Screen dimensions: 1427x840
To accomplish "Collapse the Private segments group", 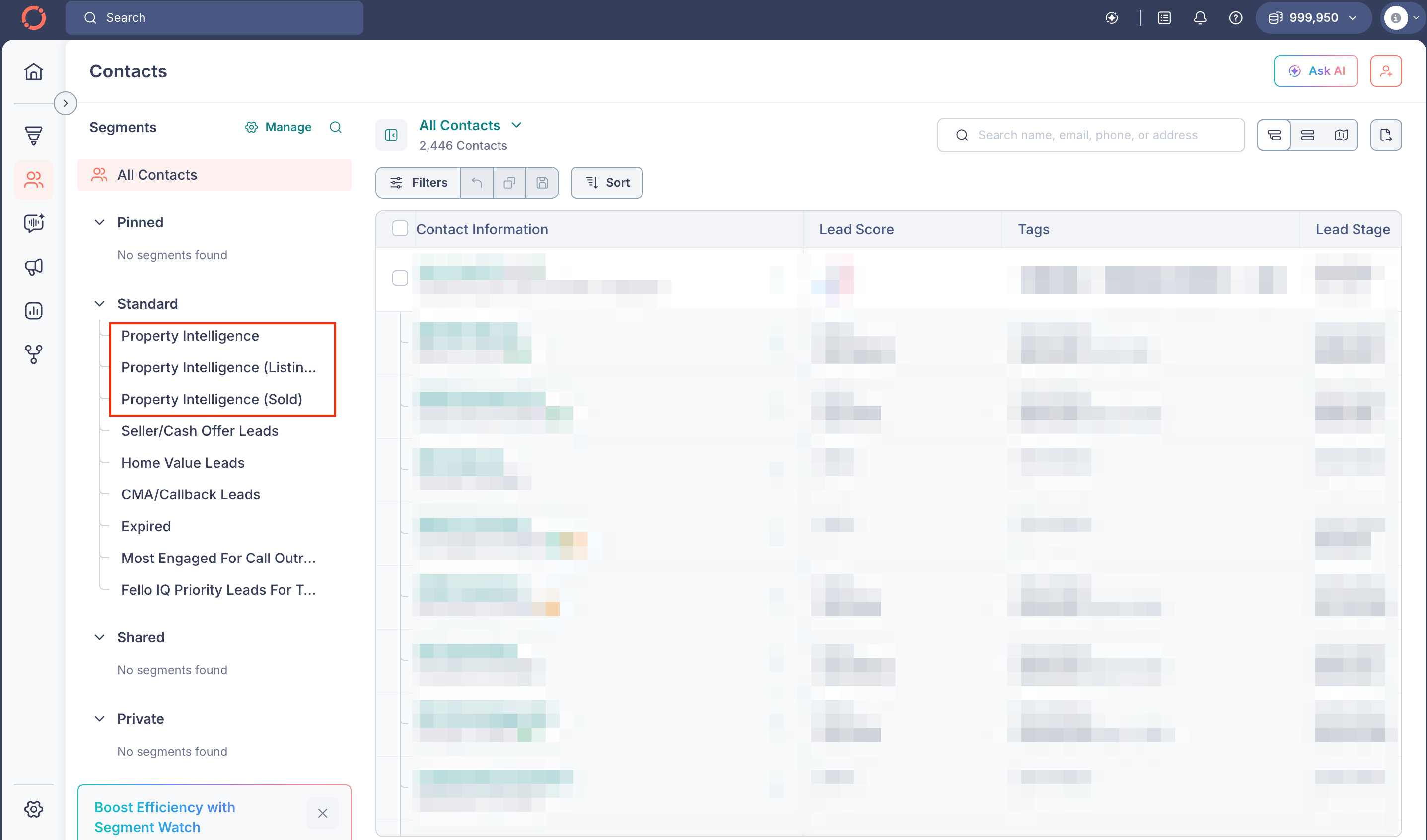I will click(x=99, y=719).
